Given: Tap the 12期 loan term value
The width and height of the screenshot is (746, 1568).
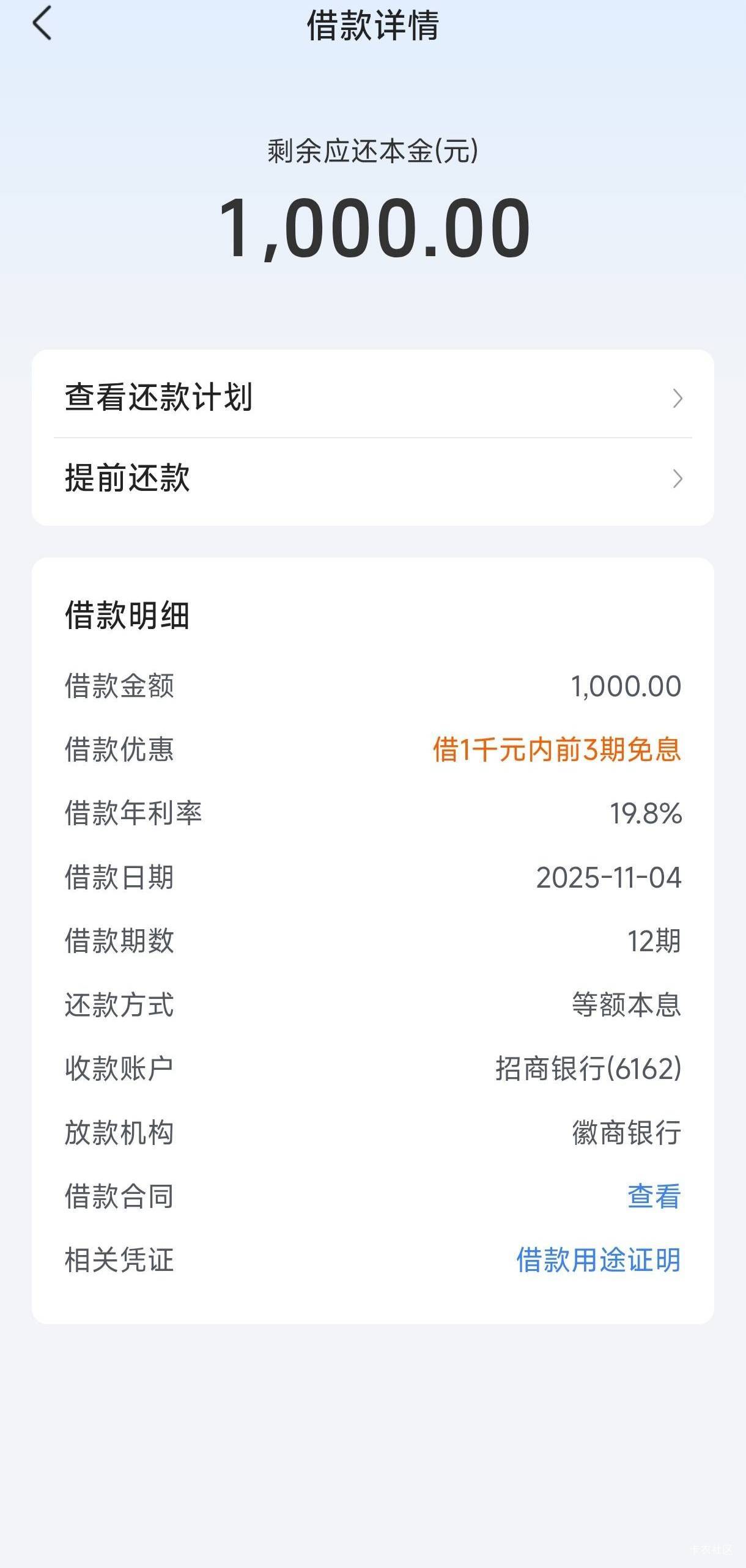Looking at the screenshot, I should (x=654, y=941).
